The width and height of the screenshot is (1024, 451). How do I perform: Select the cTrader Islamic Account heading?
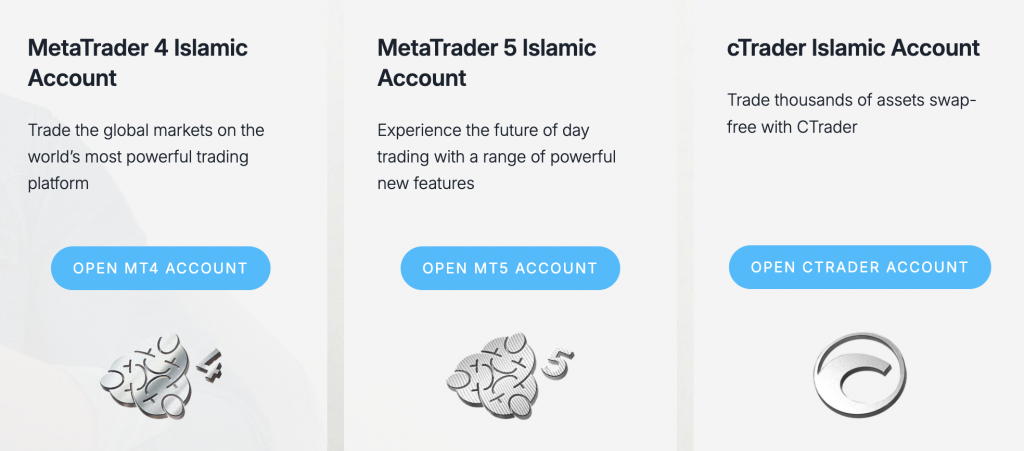click(853, 47)
